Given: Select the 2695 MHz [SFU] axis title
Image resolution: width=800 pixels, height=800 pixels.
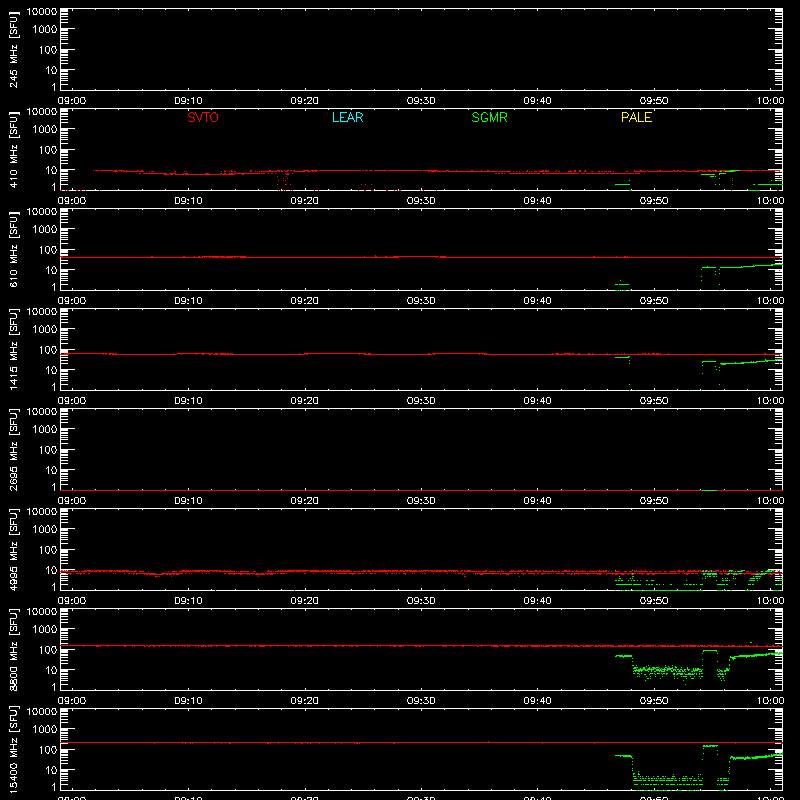Looking at the screenshot, I should pyautogui.click(x=13, y=449).
